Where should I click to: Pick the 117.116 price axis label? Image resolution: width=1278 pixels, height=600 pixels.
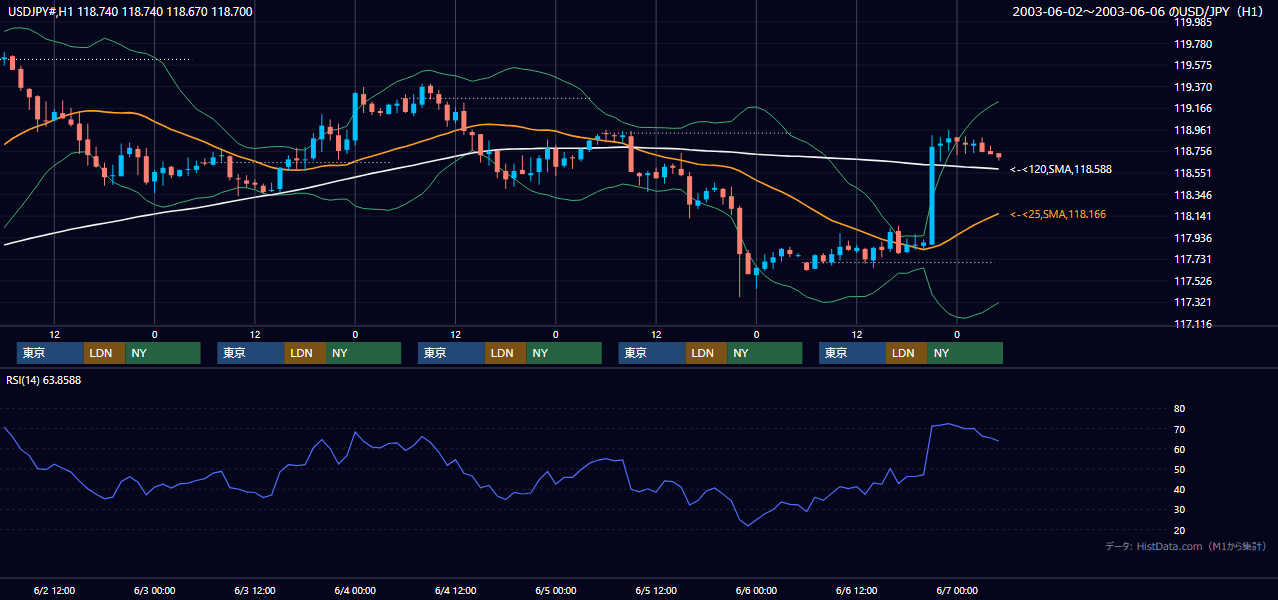[1193, 324]
